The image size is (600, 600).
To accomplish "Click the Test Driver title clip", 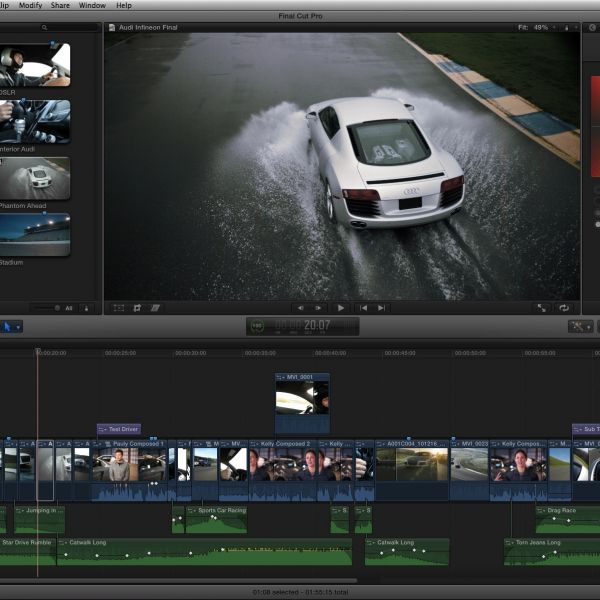I will (x=118, y=429).
